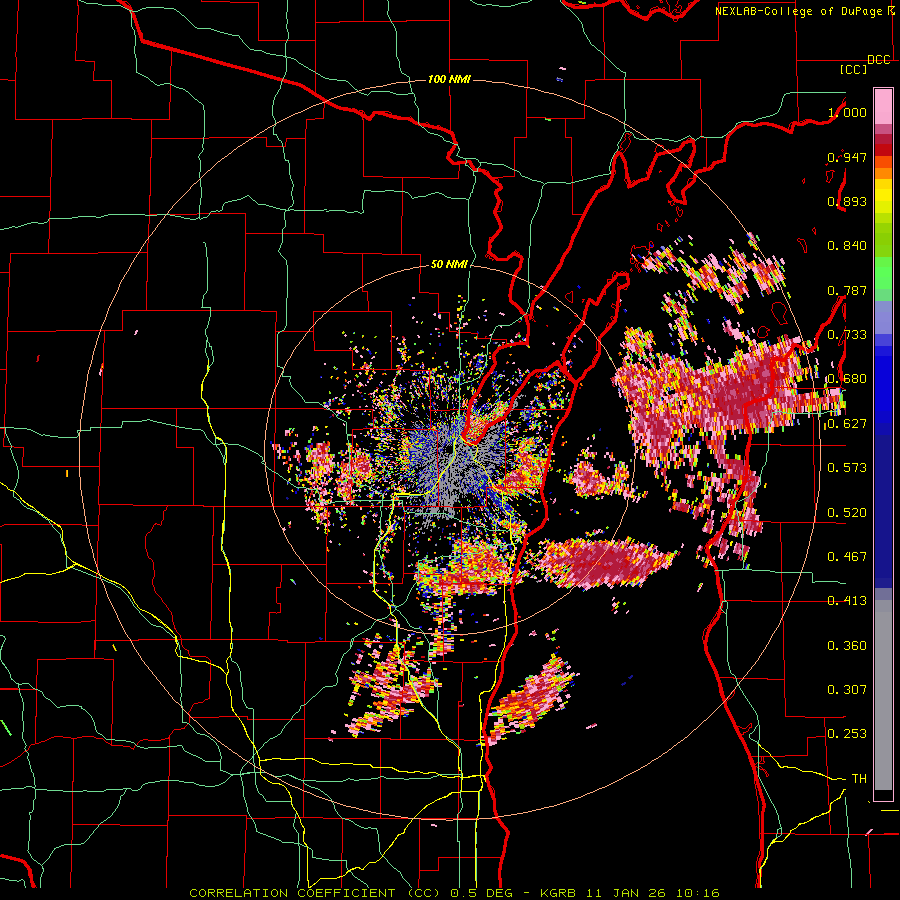Viewport: 900px width, 900px height.
Task: Click the 0.360 scale value
Action: point(847,646)
